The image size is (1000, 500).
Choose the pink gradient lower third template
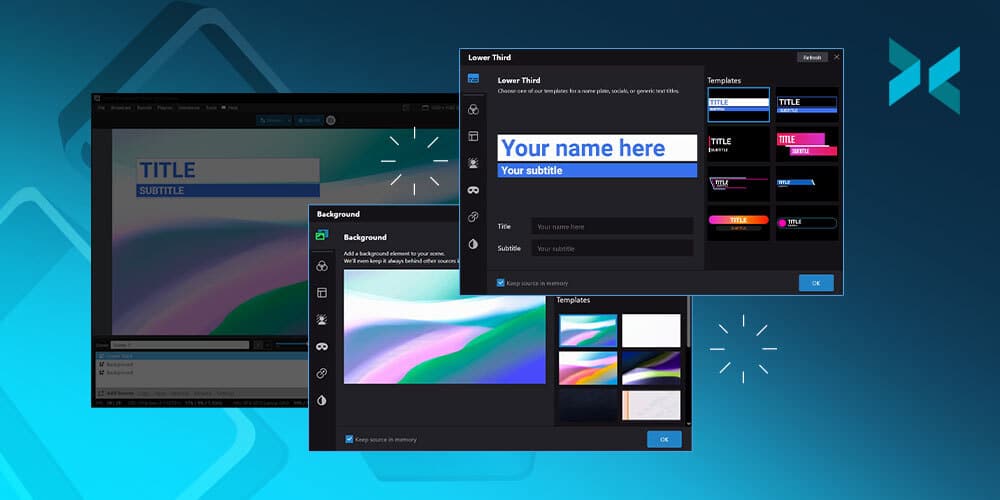pos(807,144)
